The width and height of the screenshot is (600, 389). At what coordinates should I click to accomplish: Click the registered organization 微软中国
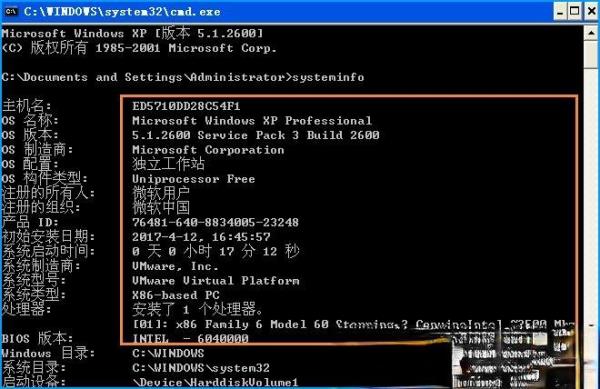pos(161,207)
